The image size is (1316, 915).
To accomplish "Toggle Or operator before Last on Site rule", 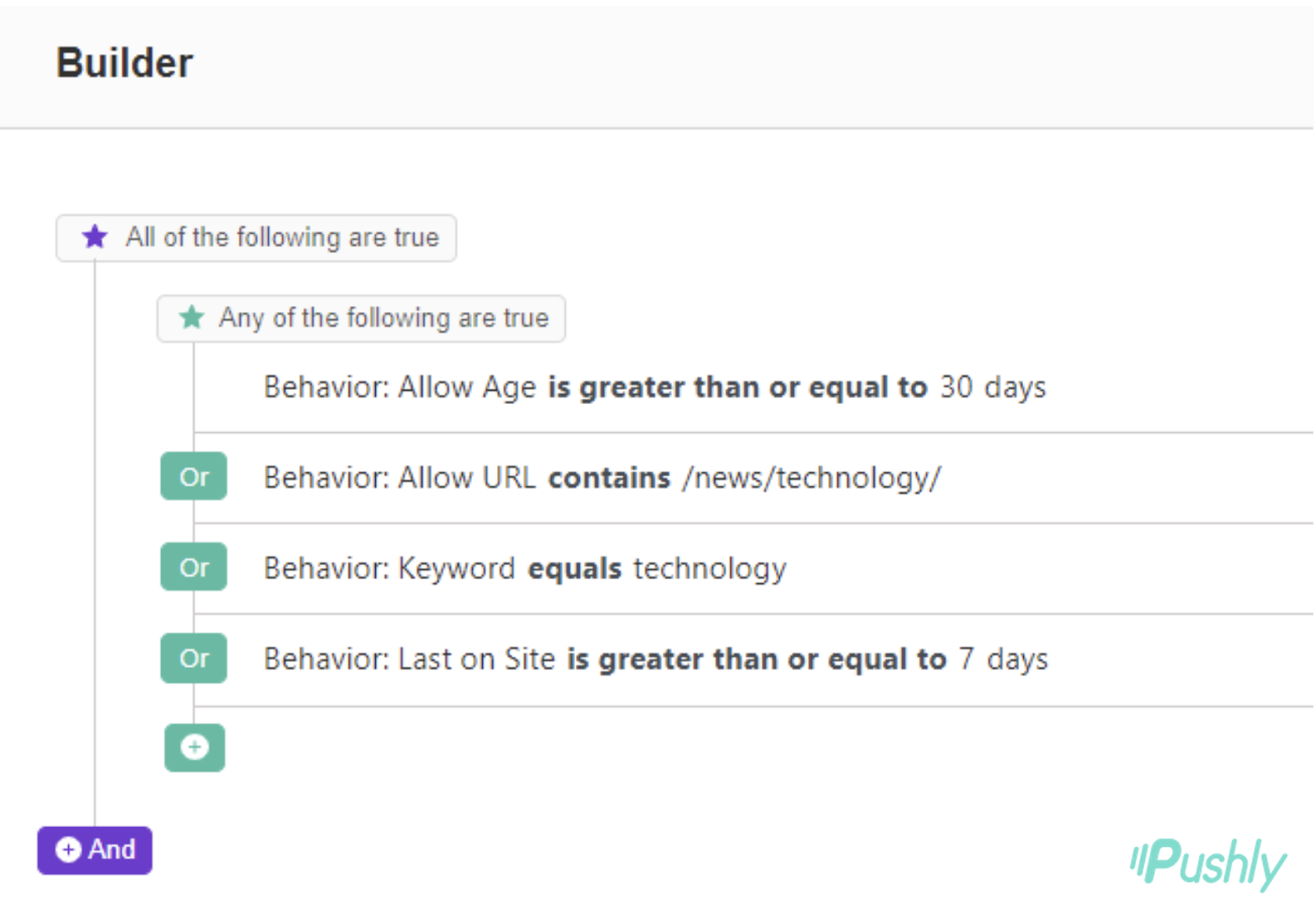I will (194, 658).
